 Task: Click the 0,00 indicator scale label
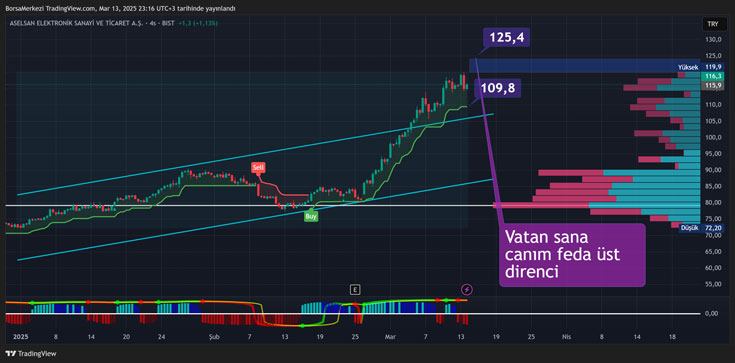(711, 313)
